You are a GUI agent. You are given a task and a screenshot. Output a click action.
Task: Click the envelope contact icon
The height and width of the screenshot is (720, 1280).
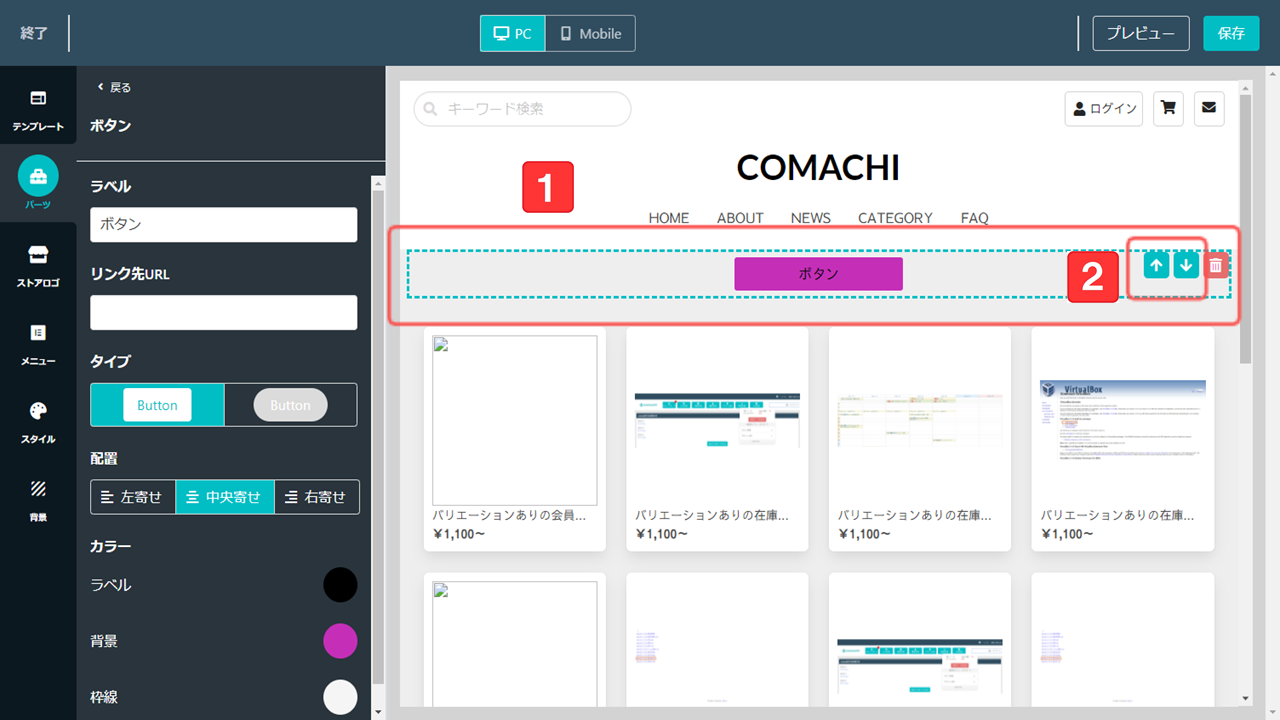pos(1209,108)
